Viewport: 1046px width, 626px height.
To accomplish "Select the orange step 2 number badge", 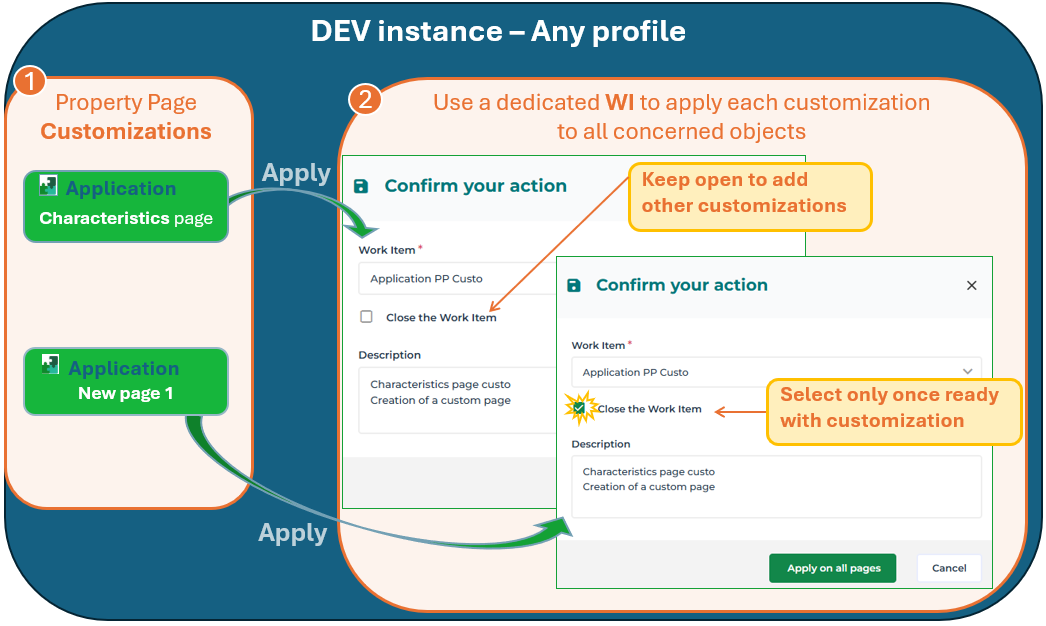I will (x=365, y=100).
